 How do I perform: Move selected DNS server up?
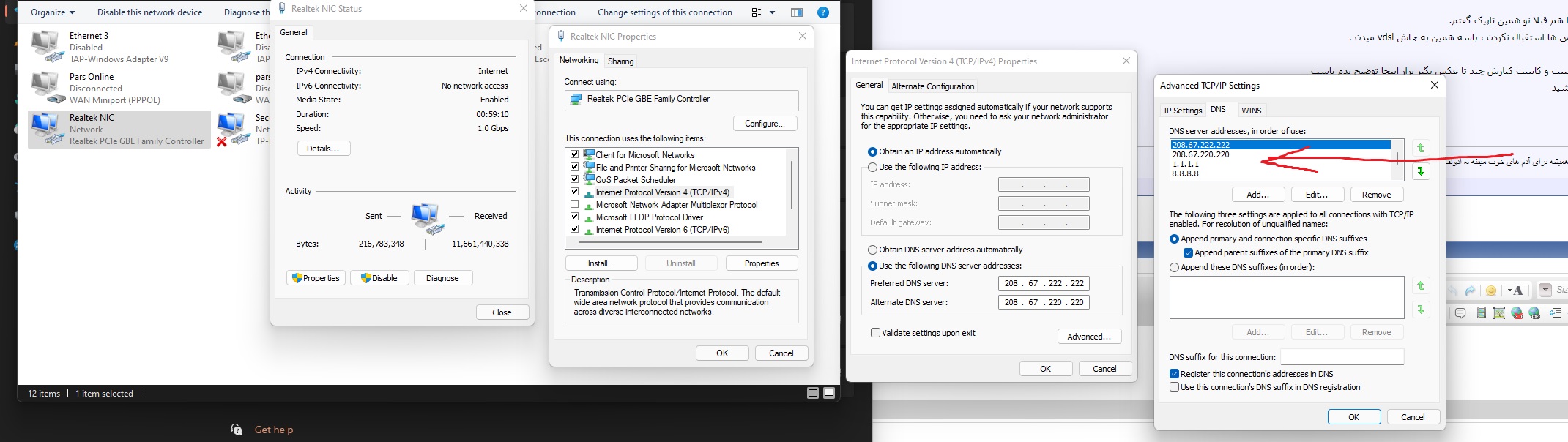[1421, 148]
